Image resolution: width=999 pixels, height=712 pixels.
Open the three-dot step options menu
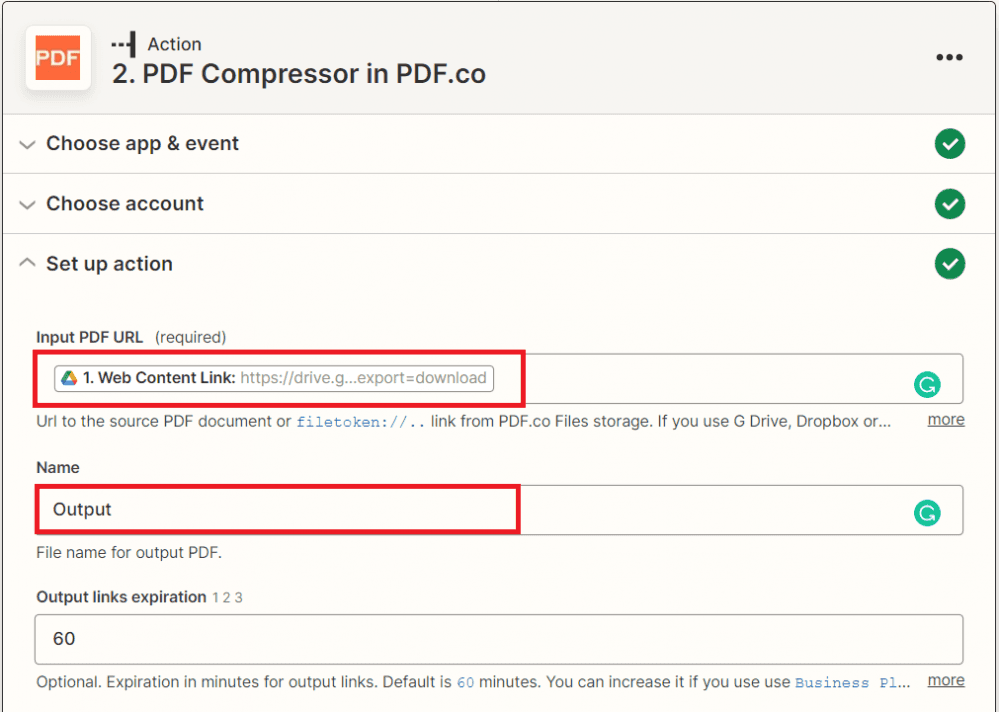949,58
